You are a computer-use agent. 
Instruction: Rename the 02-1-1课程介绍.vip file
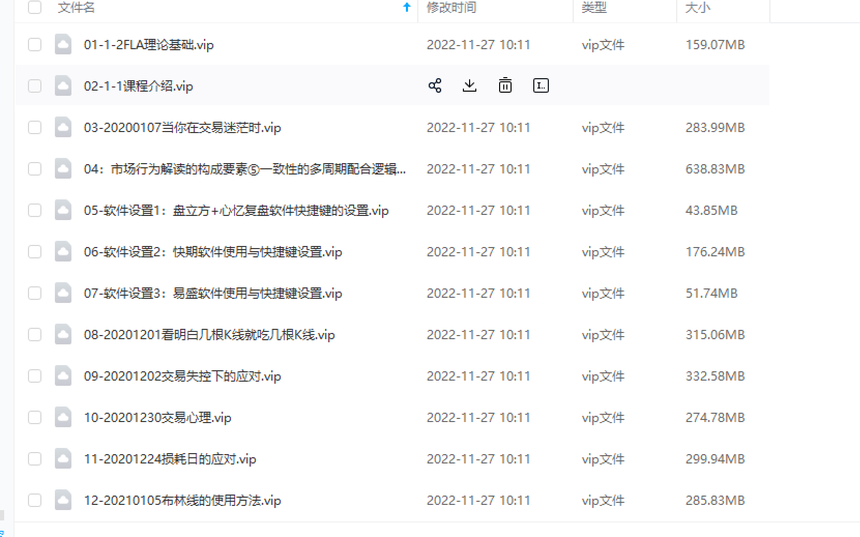click(541, 86)
